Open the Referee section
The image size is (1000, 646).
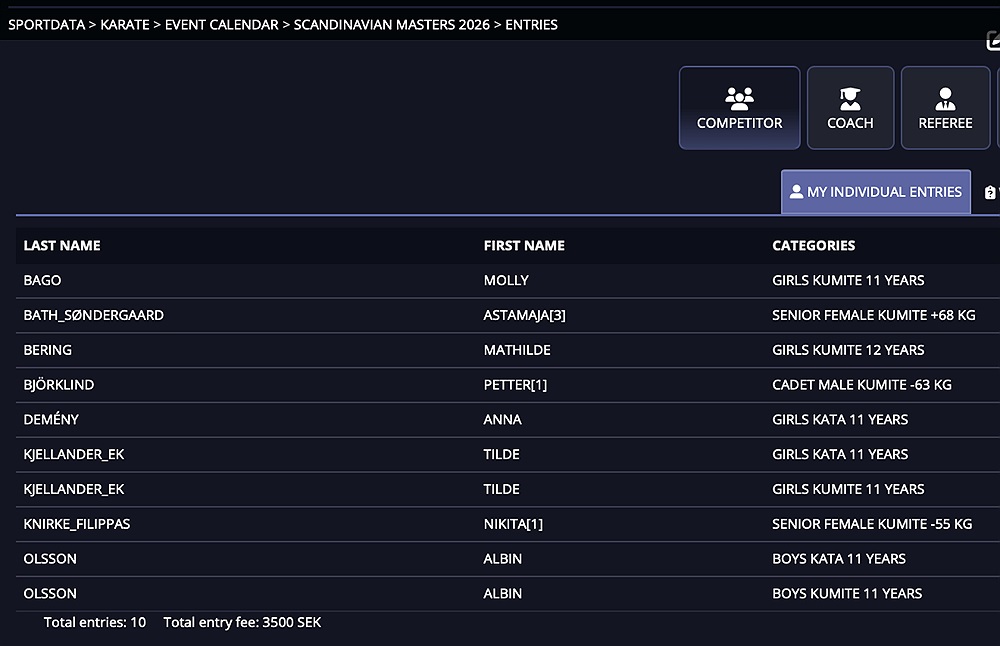pyautogui.click(x=945, y=108)
